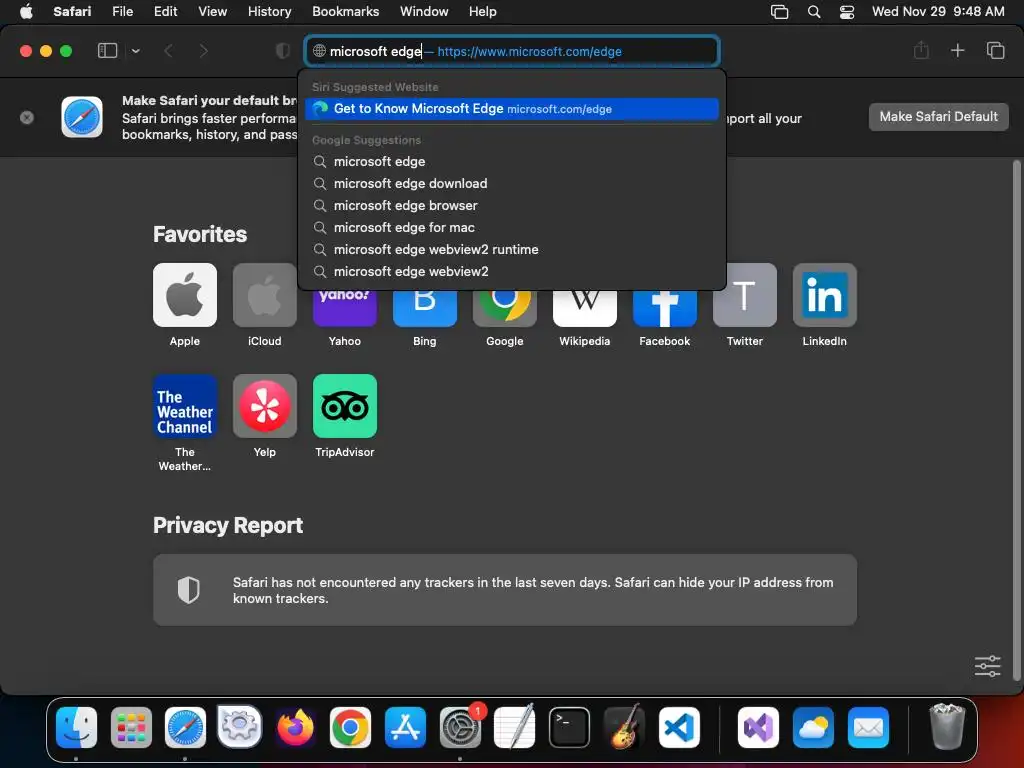Open Visual Studio Code from the Dock
The height and width of the screenshot is (768, 1024).
click(679, 727)
